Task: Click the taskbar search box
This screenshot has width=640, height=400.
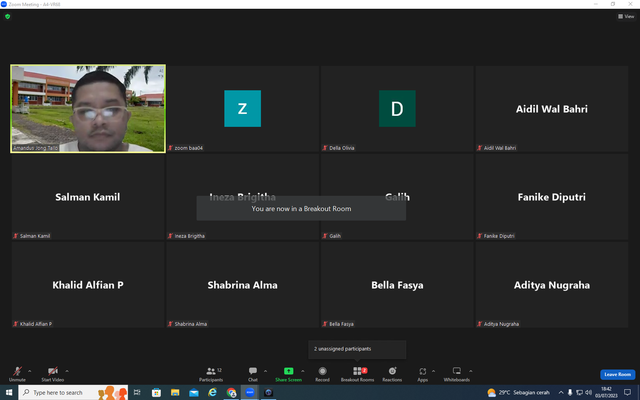Action: [73, 393]
